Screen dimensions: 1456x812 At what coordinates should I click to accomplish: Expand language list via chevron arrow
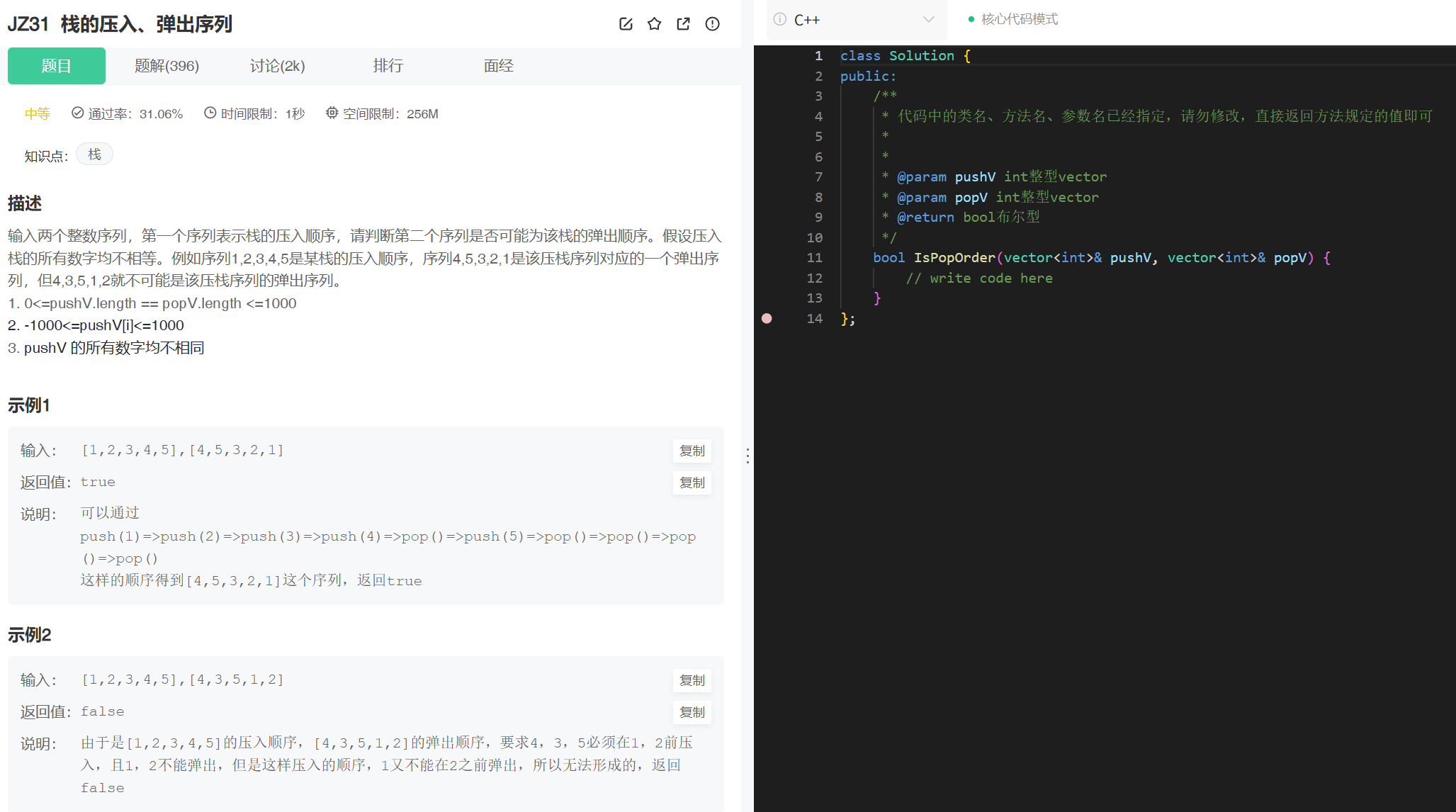929,20
